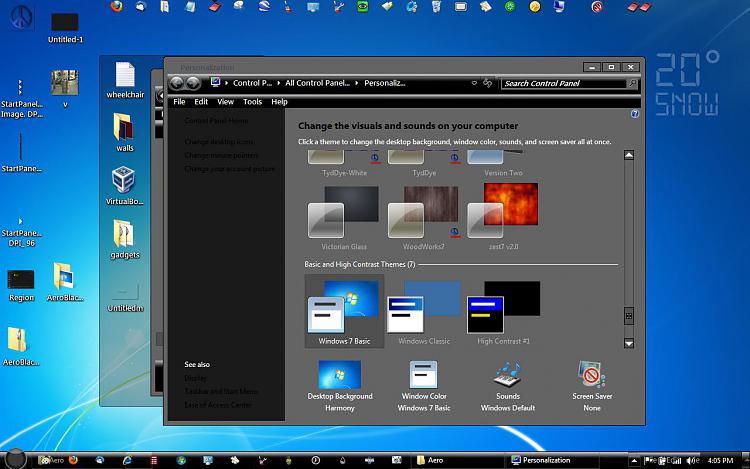The image size is (750, 469).
Task: Click the wrench and screwdriver dock icon
Action: coord(338,6)
